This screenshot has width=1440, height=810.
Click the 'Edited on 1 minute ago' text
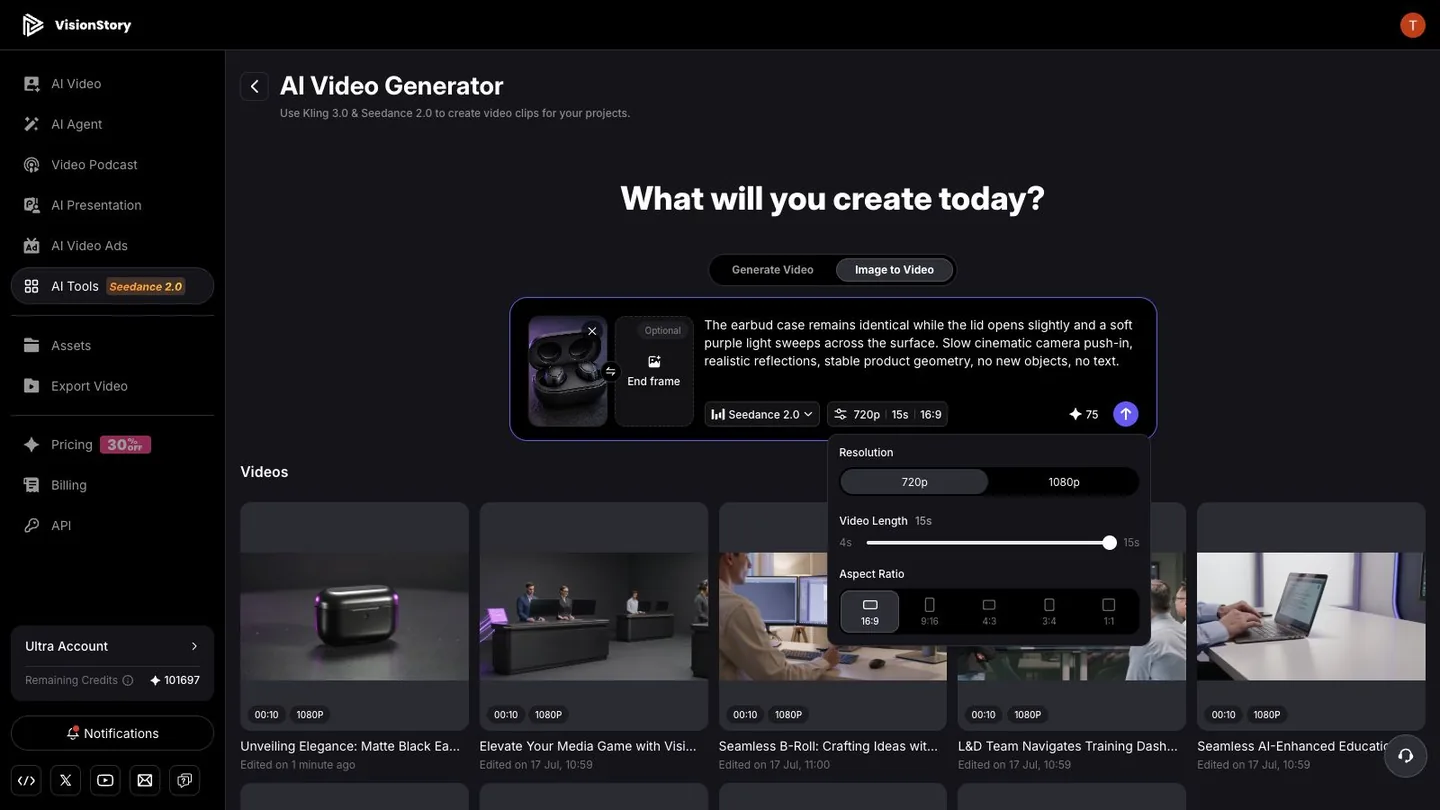point(298,765)
